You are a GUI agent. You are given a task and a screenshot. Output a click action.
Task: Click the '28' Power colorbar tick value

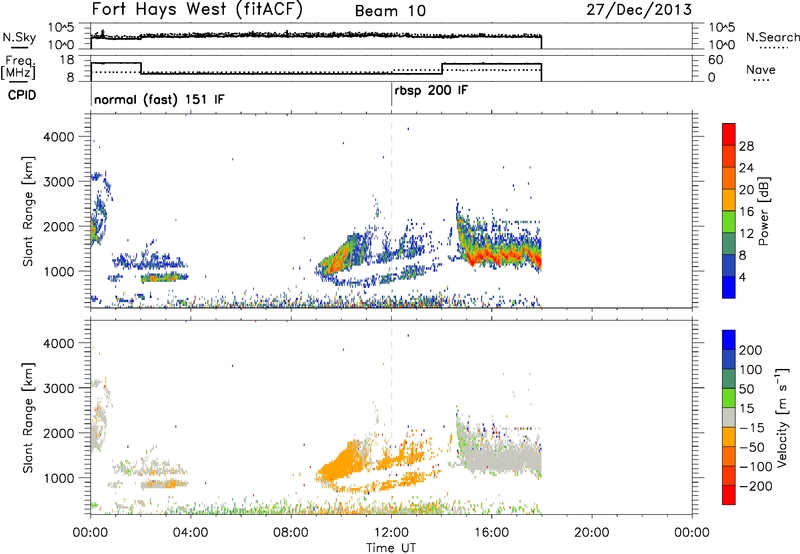point(746,146)
